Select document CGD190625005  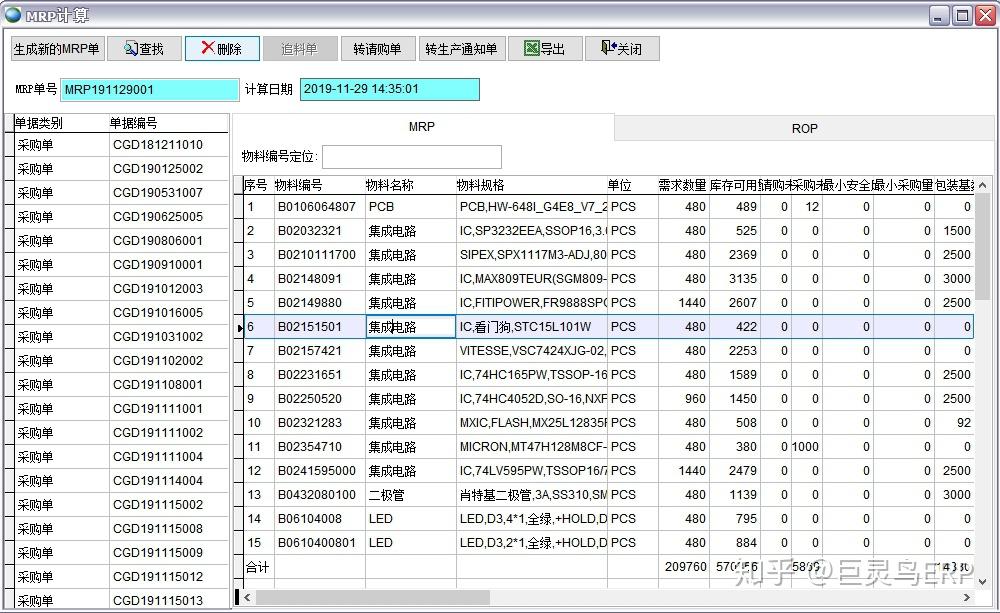tap(158, 217)
